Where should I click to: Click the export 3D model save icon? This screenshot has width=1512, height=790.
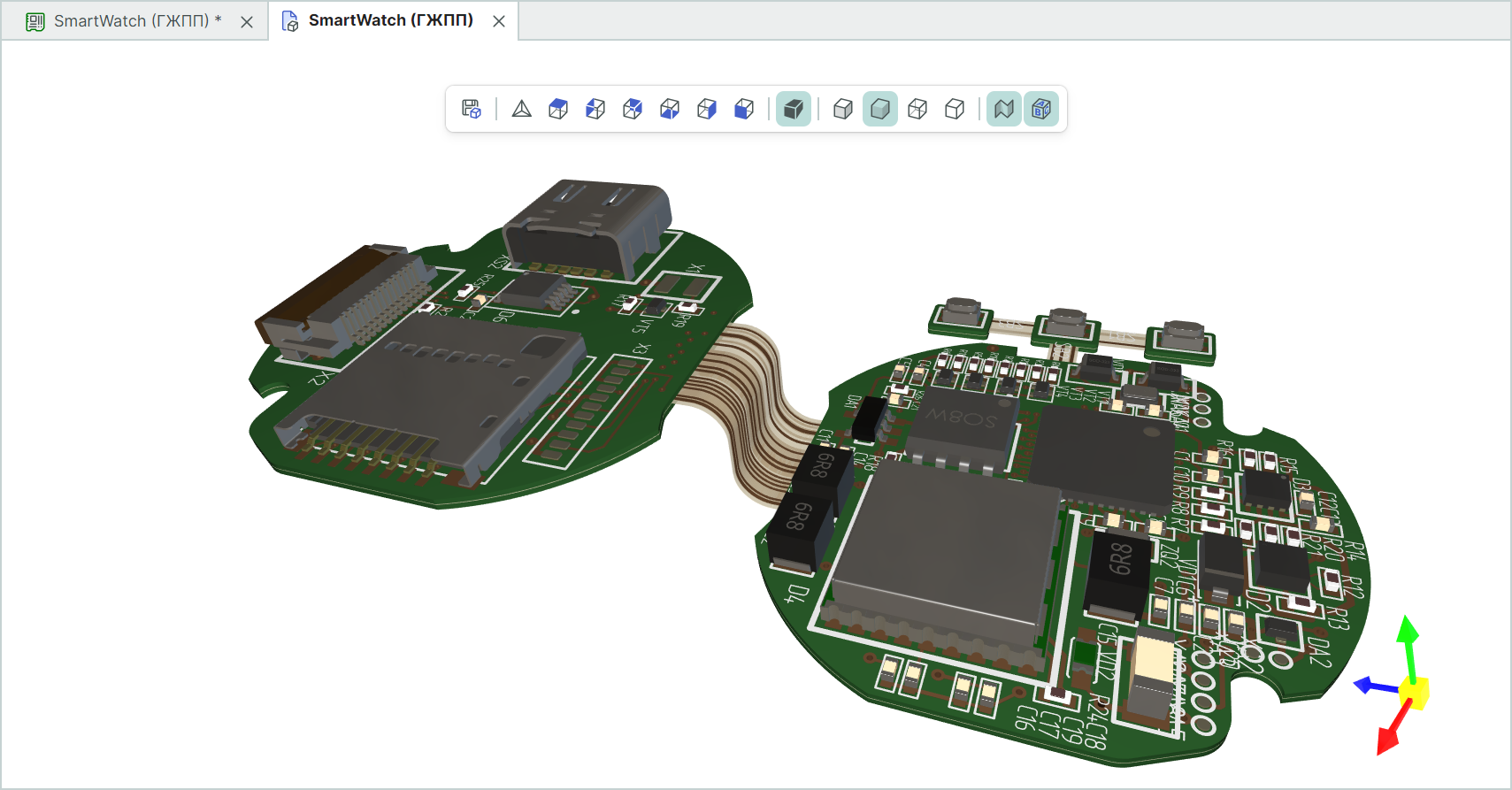tap(472, 109)
